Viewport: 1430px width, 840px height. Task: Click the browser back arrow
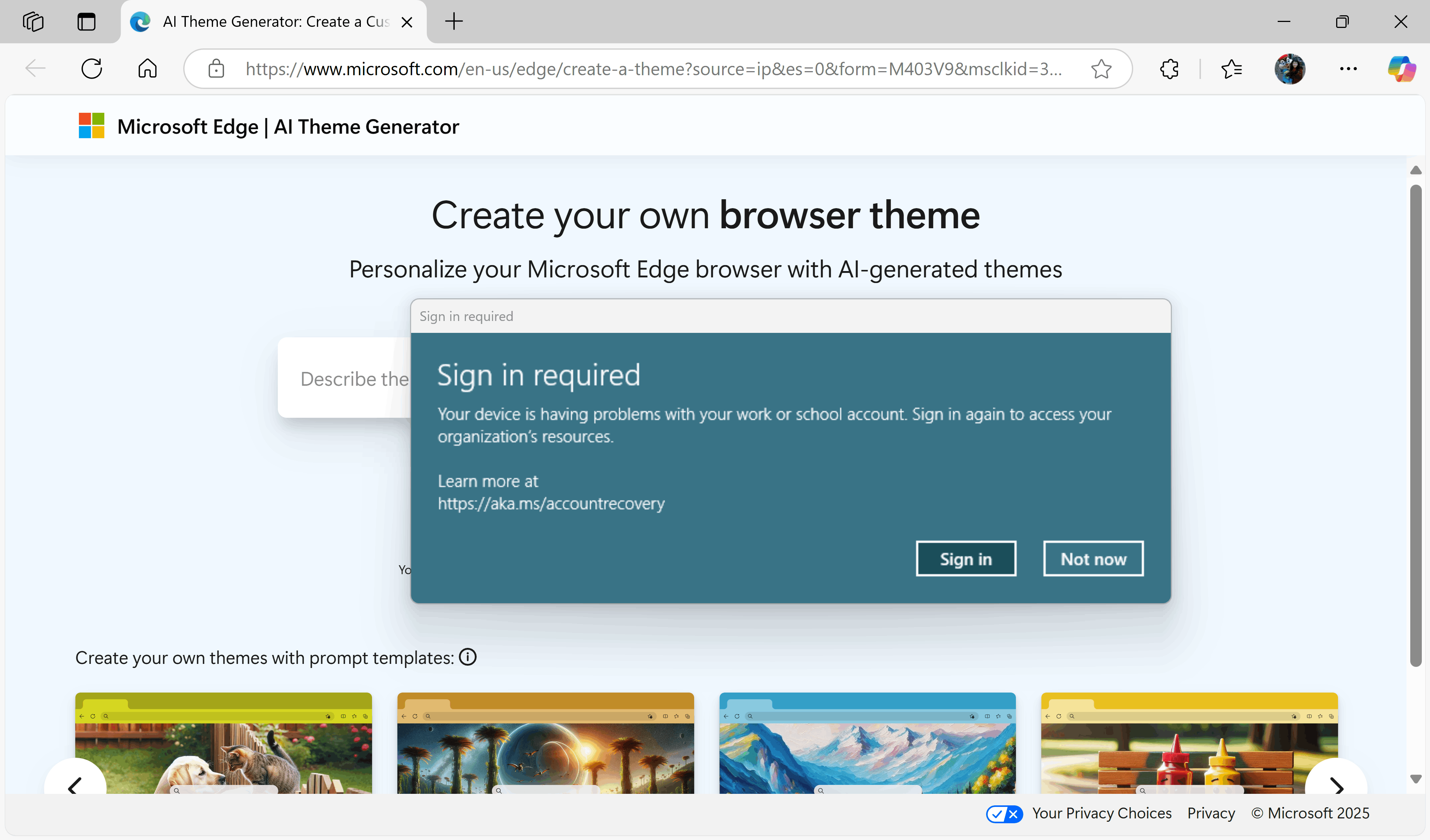(35, 69)
